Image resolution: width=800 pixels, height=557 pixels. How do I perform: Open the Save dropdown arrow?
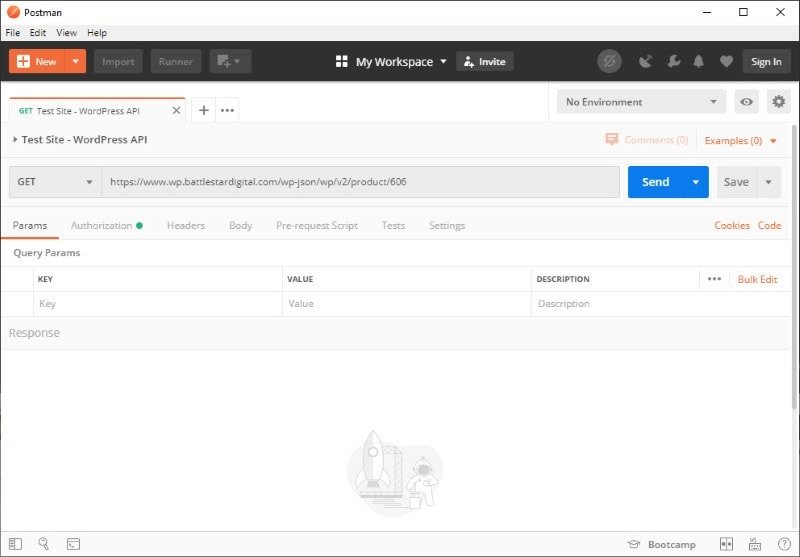tap(768, 182)
